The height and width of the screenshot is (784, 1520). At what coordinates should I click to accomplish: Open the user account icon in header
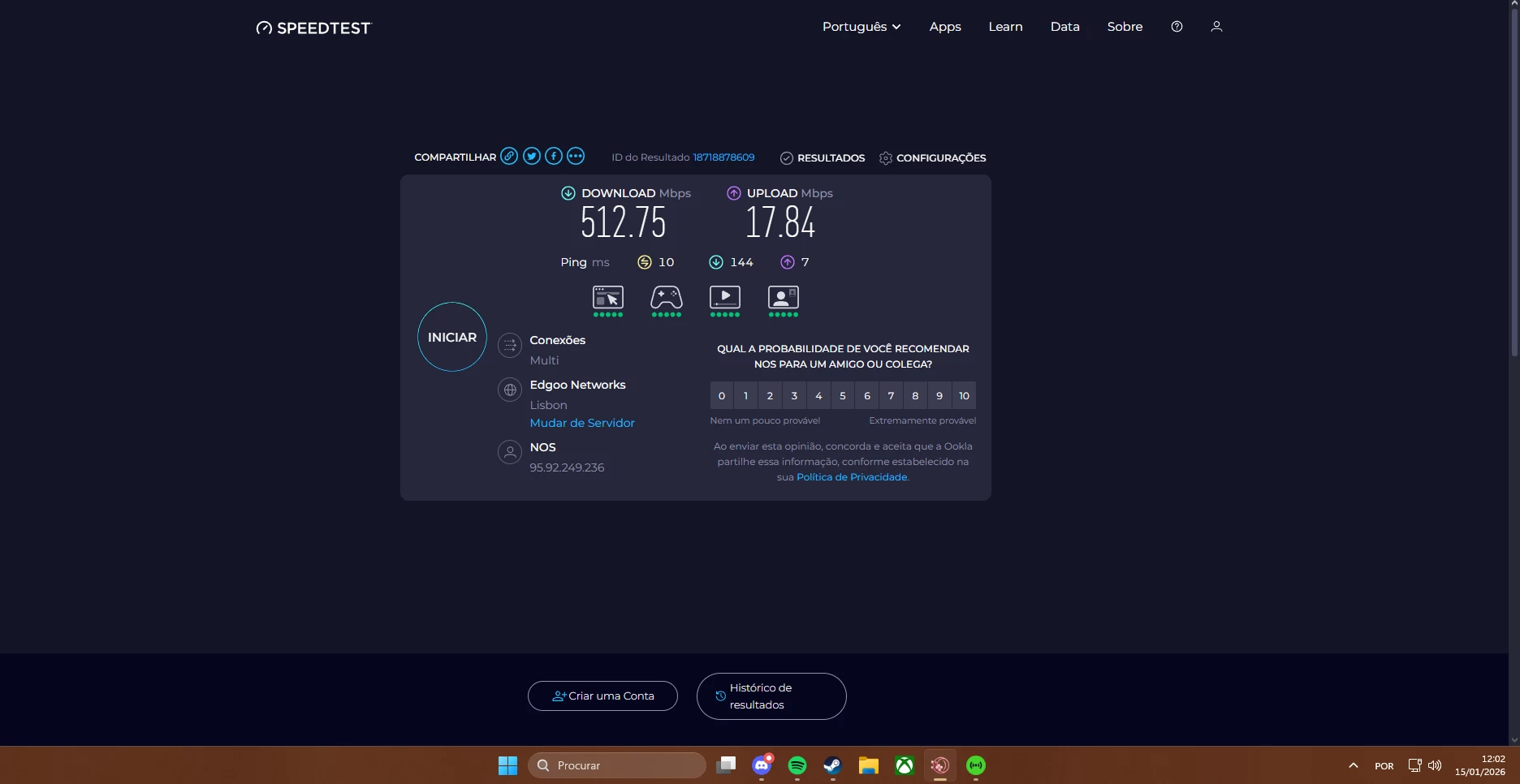(x=1216, y=27)
